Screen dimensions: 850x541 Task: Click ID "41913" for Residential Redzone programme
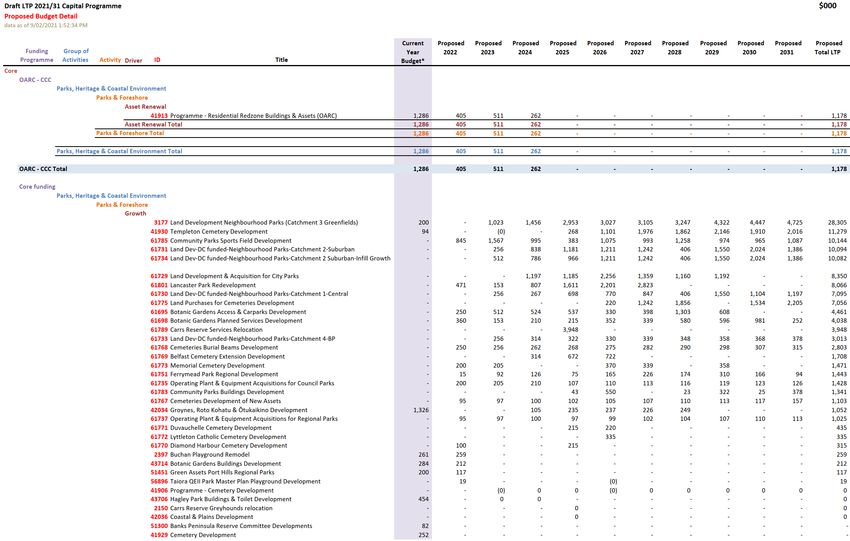159,115
